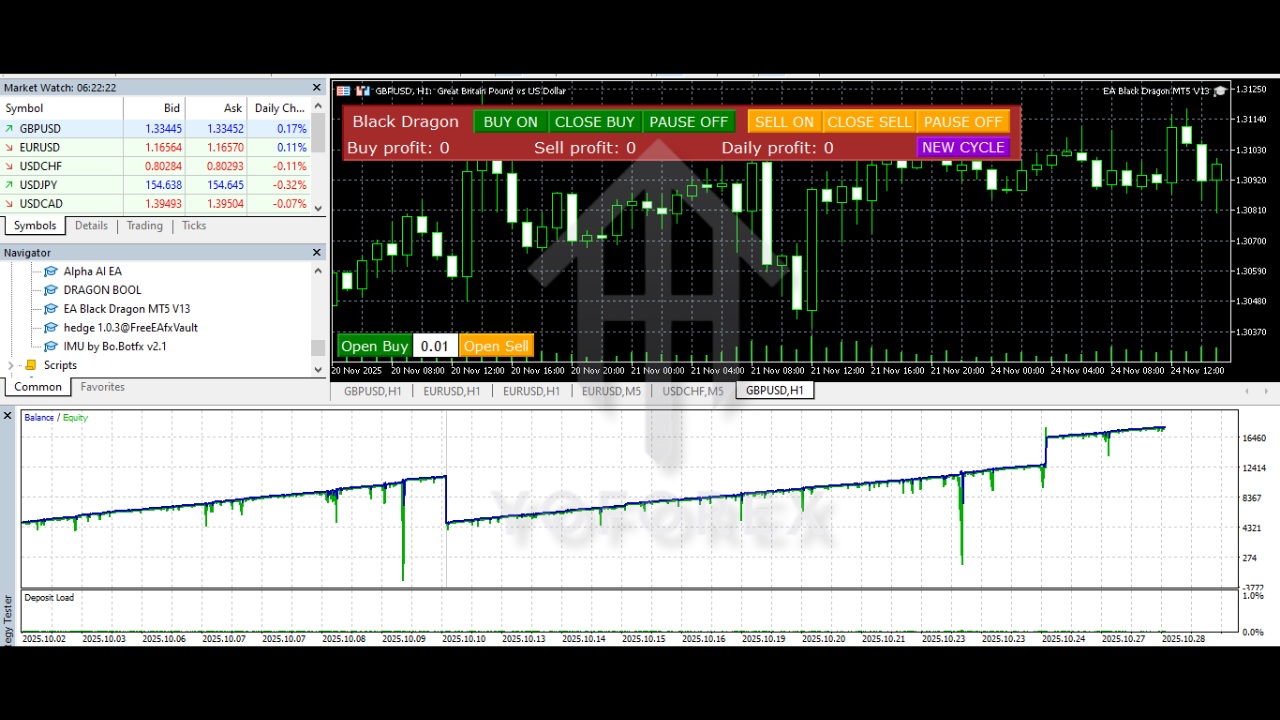Toggle the green BUY ON switch
1280x720 pixels.
[x=510, y=122]
